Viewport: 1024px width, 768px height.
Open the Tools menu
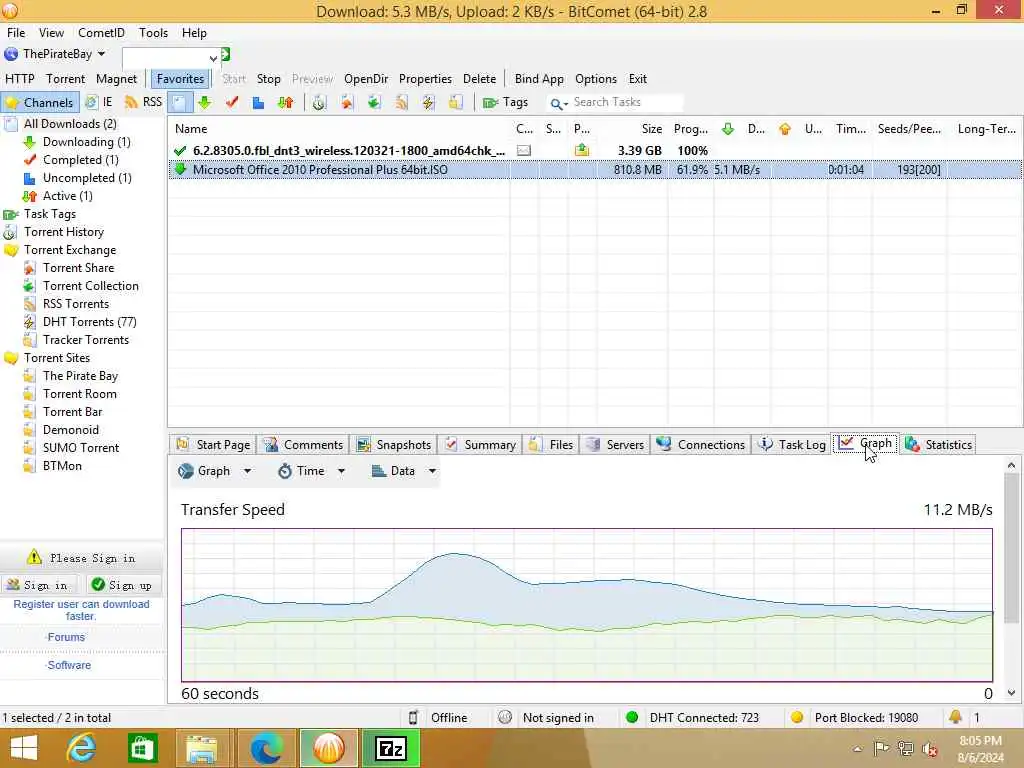[153, 33]
